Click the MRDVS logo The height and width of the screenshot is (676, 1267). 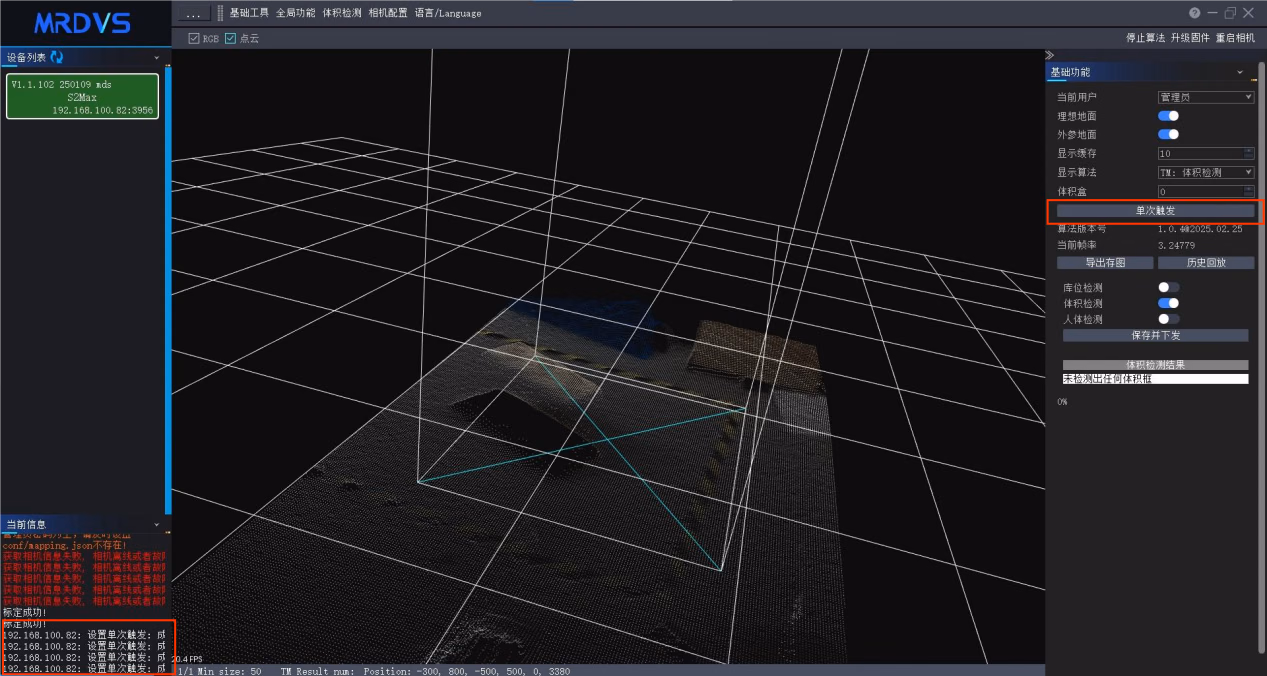click(x=82, y=22)
